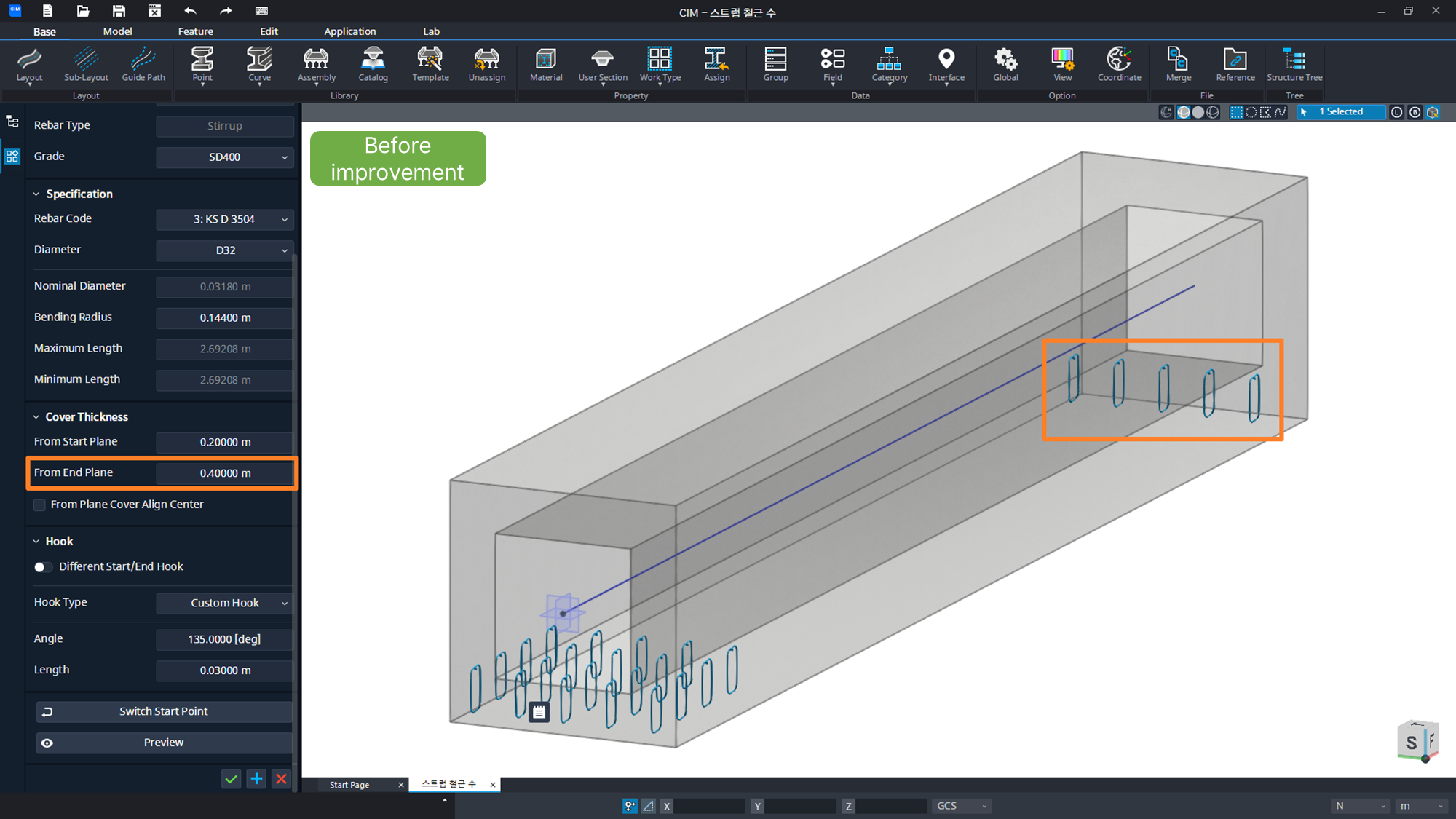1456x819 pixels.
Task: Confirm with the green checkmark button
Action: tap(231, 779)
